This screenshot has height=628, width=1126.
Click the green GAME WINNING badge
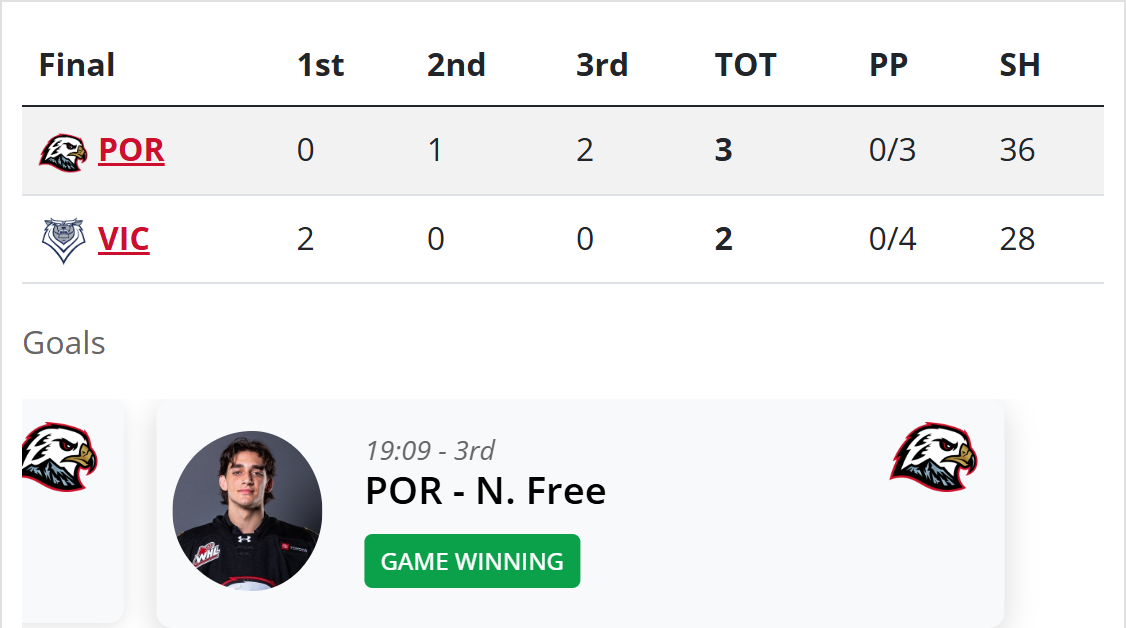(x=472, y=561)
